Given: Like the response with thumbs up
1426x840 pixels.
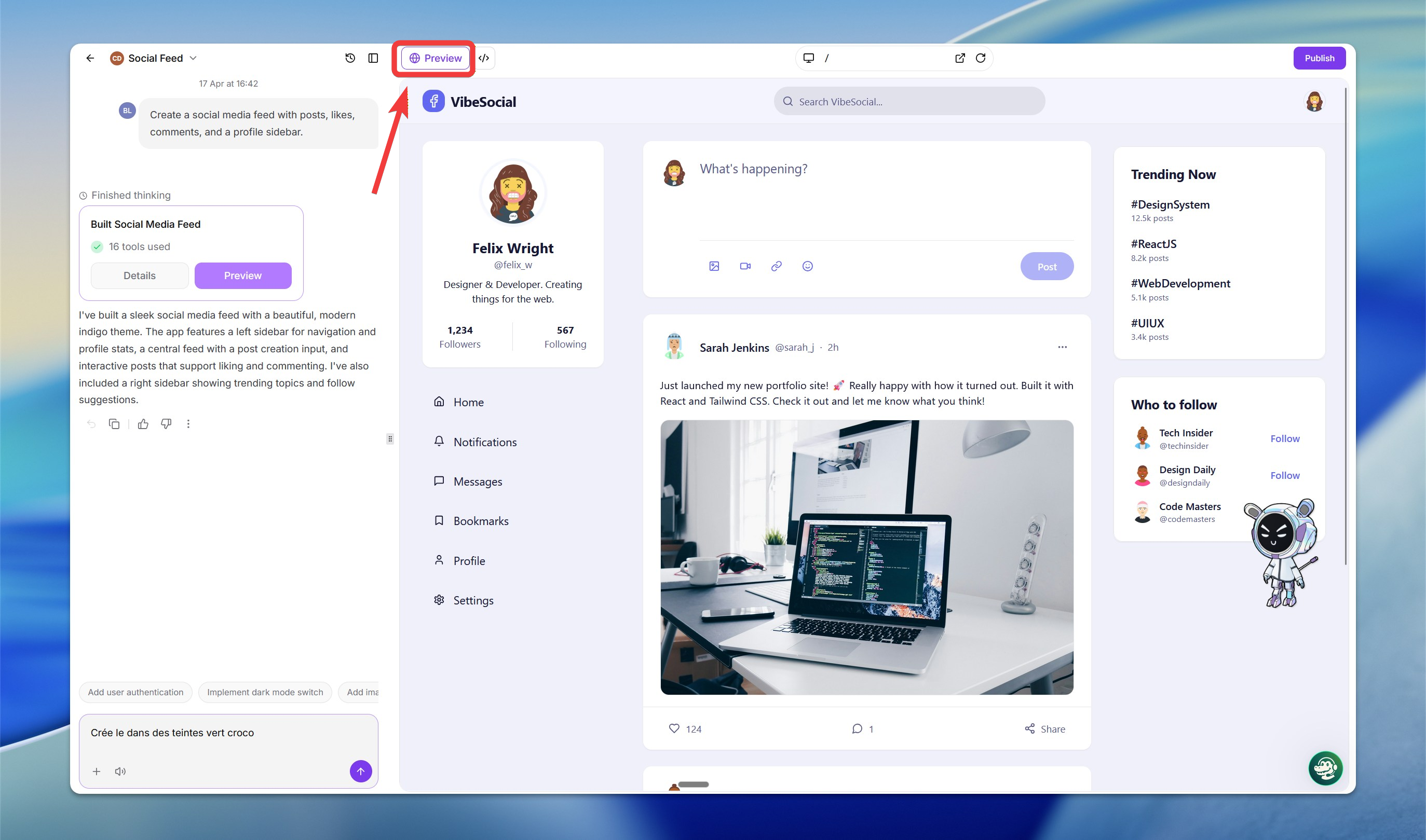Looking at the screenshot, I should tap(143, 424).
